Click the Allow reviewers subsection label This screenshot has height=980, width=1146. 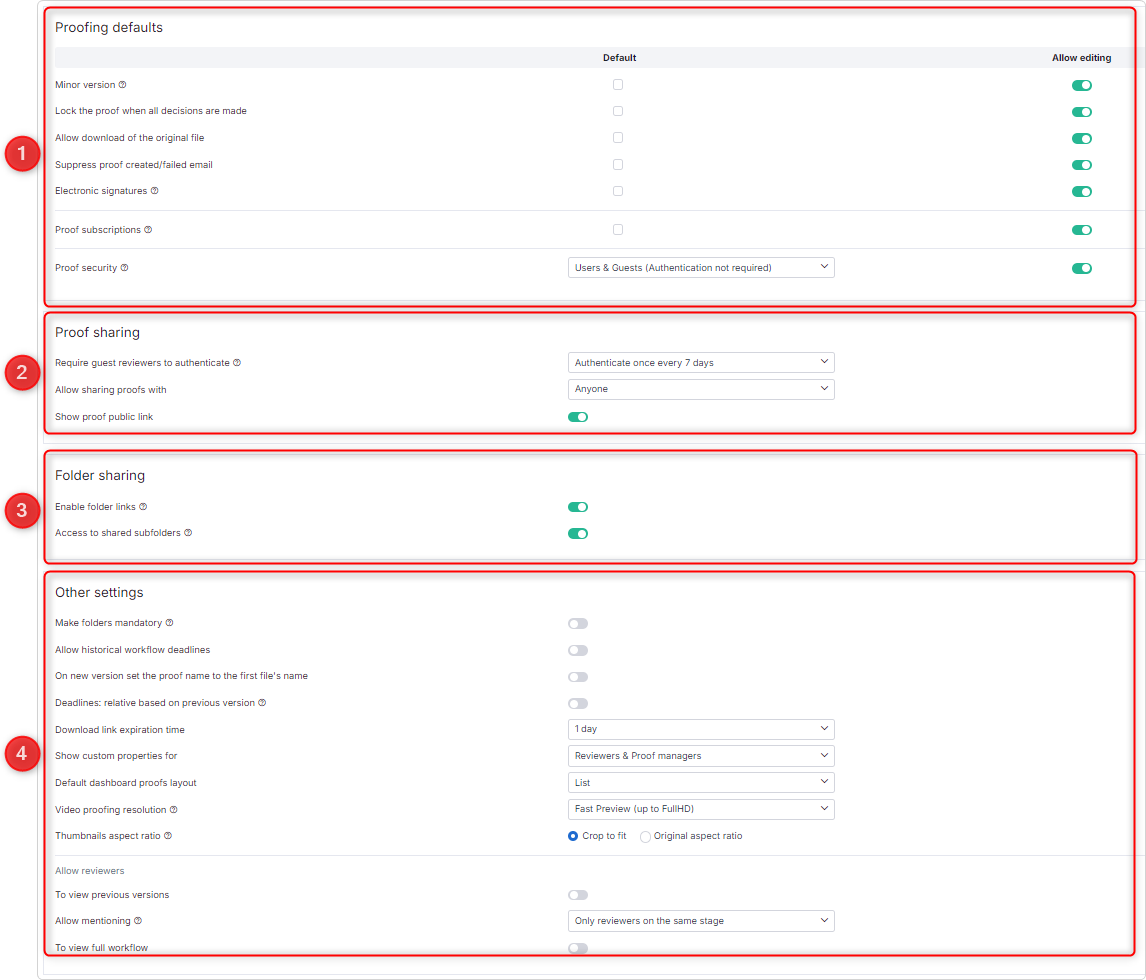(x=90, y=870)
